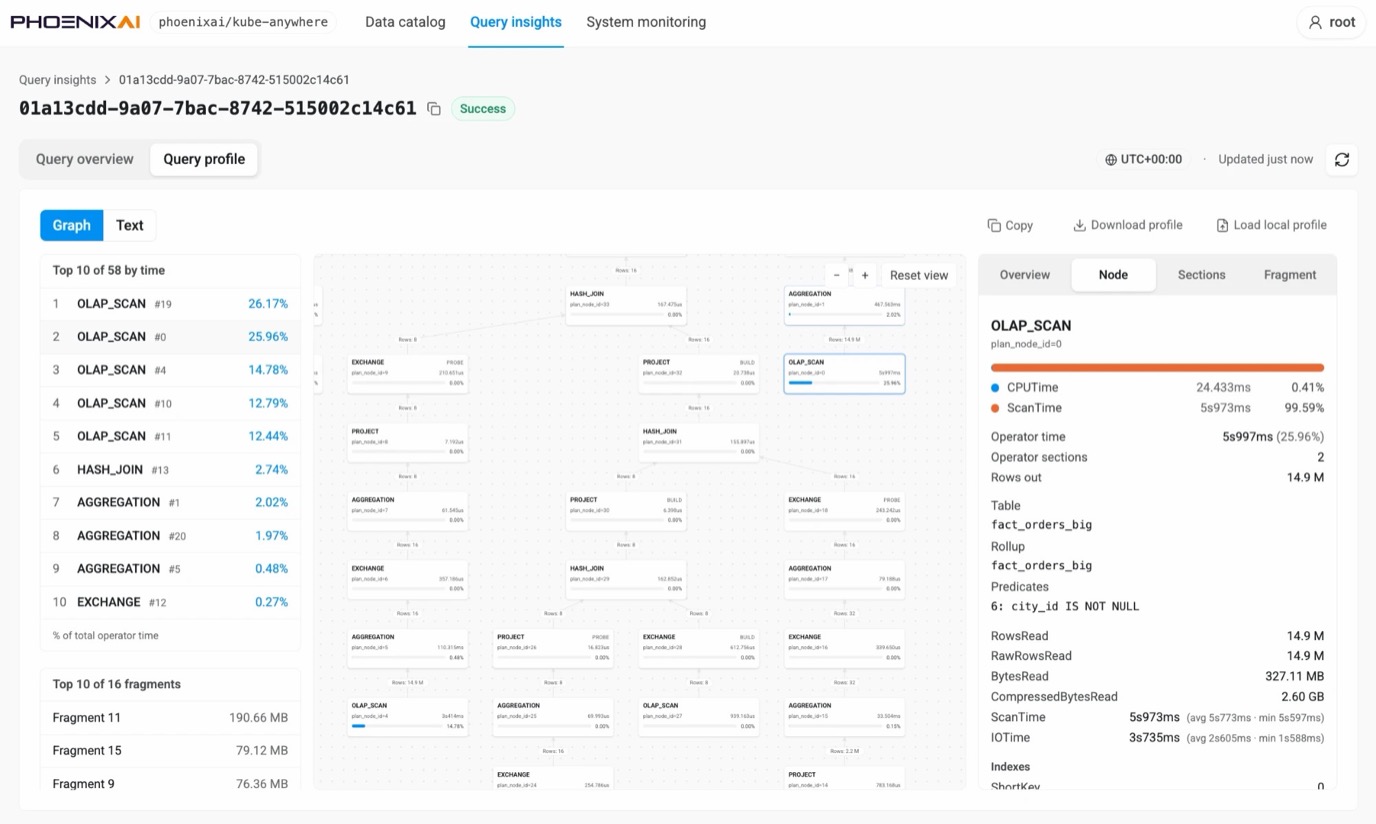
Task: Select OLAP_SCAN #0 in the top operators list
Action: pyautogui.click(x=170, y=337)
